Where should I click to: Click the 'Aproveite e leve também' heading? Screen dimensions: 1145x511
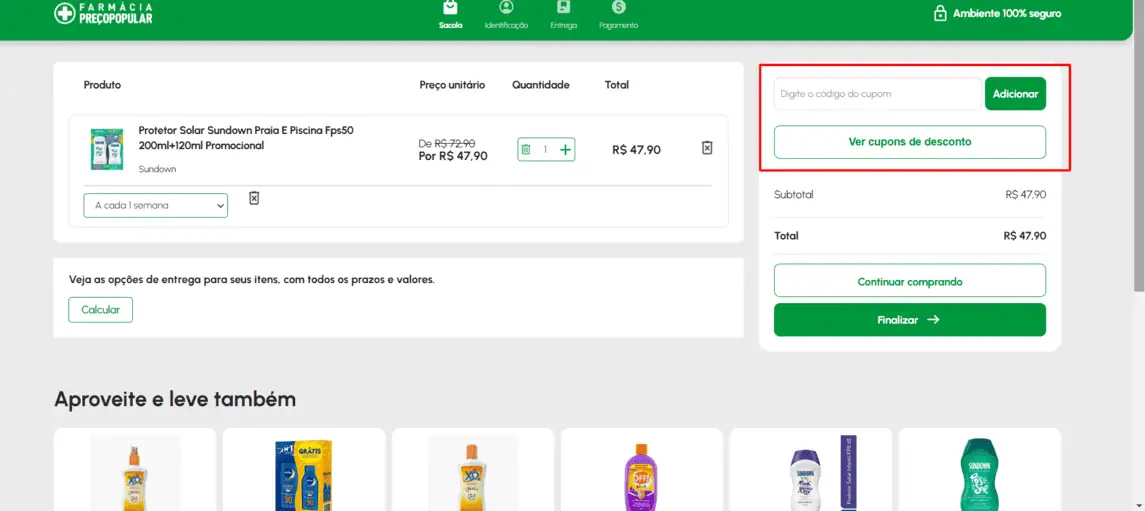coord(175,399)
